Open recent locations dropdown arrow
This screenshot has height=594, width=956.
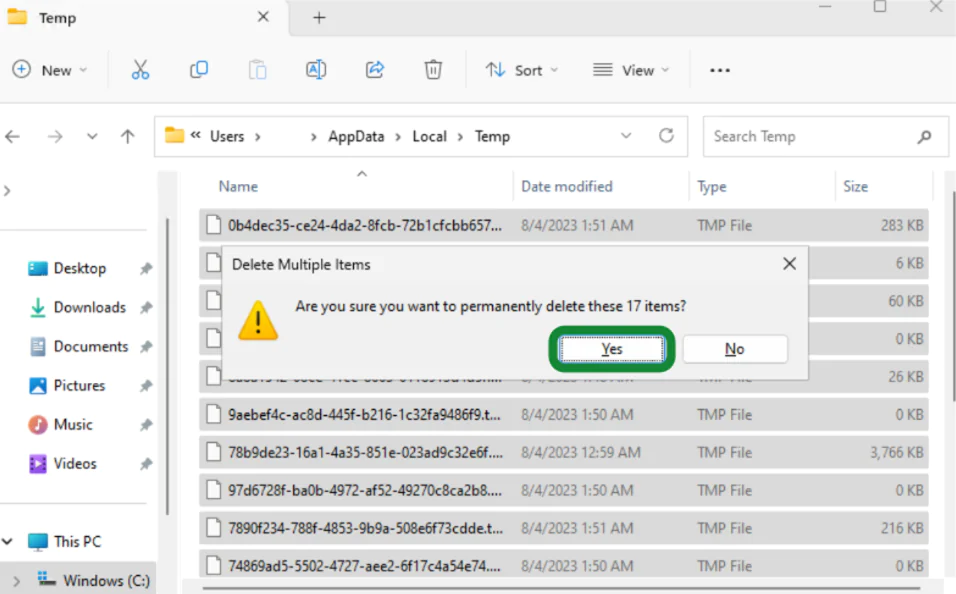click(92, 137)
